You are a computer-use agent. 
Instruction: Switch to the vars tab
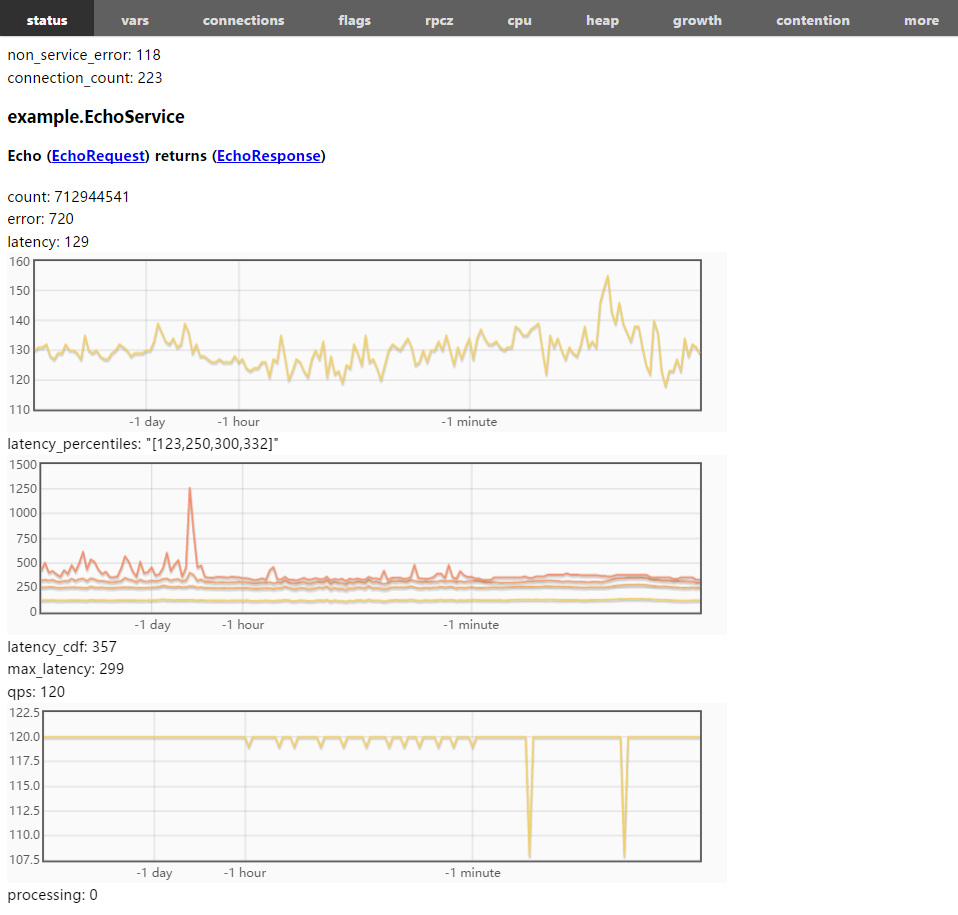pos(135,20)
